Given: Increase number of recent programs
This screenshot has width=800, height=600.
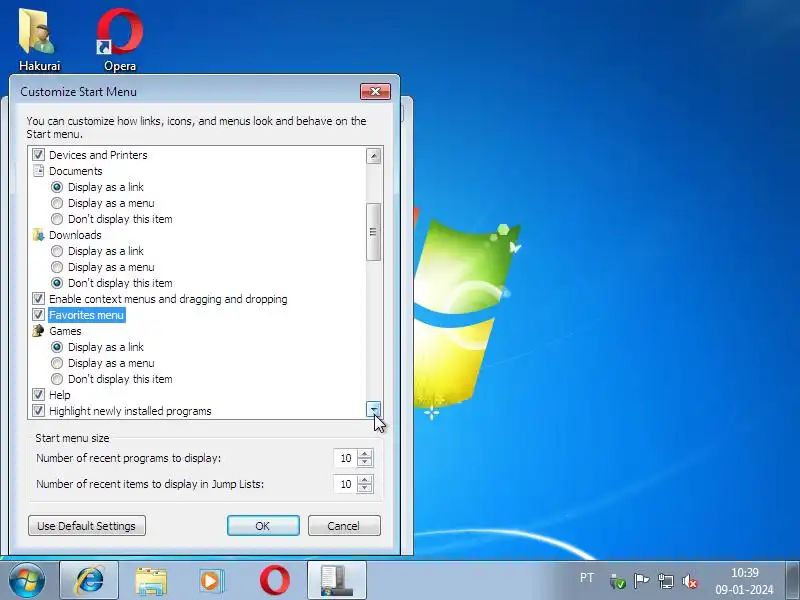Looking at the screenshot, I should pos(365,454).
